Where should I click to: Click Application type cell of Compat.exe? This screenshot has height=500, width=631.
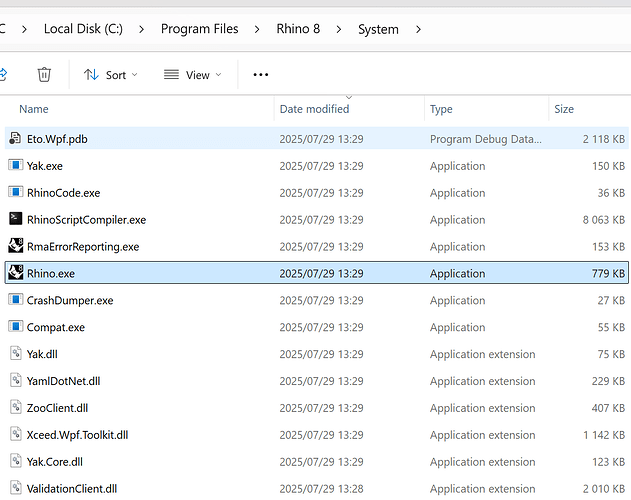(x=458, y=327)
